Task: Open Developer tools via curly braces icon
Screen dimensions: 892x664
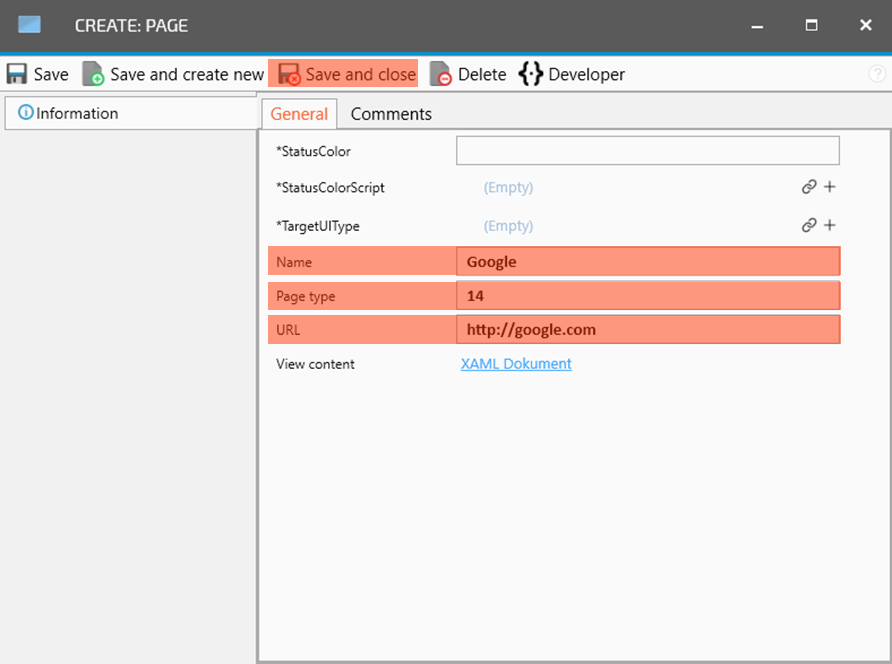Action: [530, 74]
